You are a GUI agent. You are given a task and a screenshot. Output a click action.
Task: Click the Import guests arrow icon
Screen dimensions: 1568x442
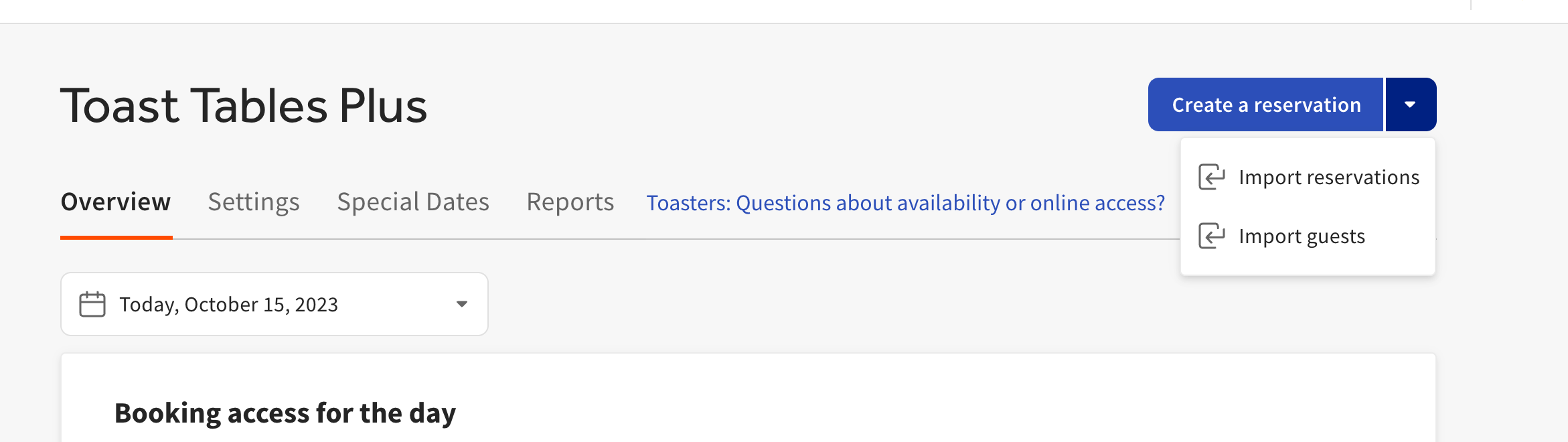pyautogui.click(x=1211, y=236)
